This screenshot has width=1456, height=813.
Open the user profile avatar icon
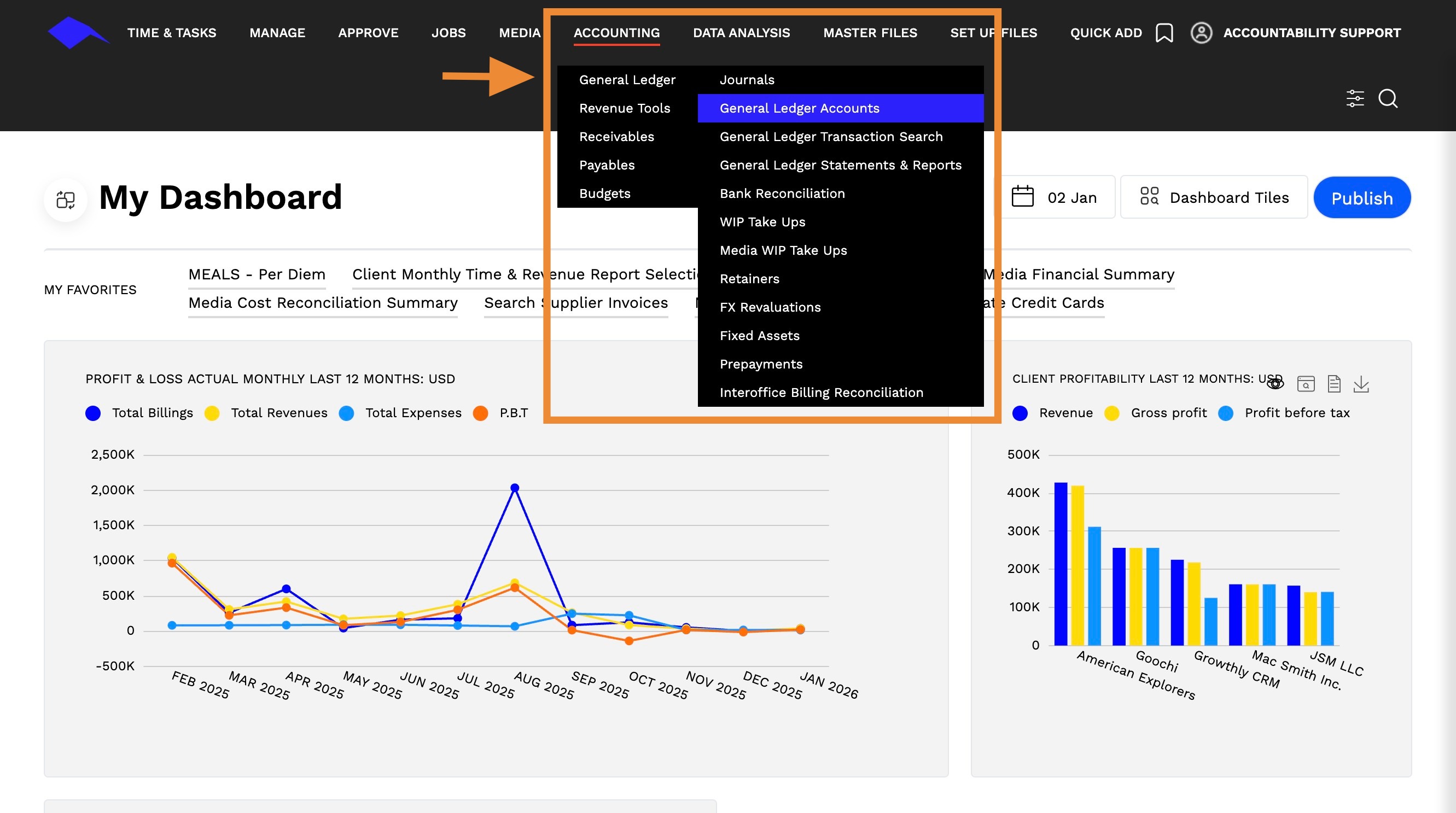1201,33
